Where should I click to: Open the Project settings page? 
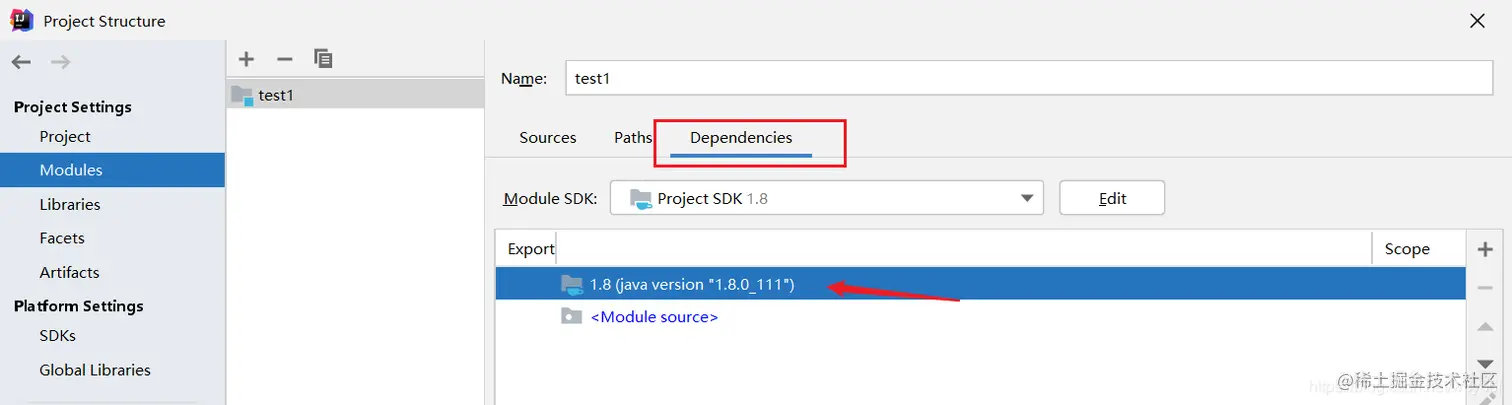coord(65,136)
